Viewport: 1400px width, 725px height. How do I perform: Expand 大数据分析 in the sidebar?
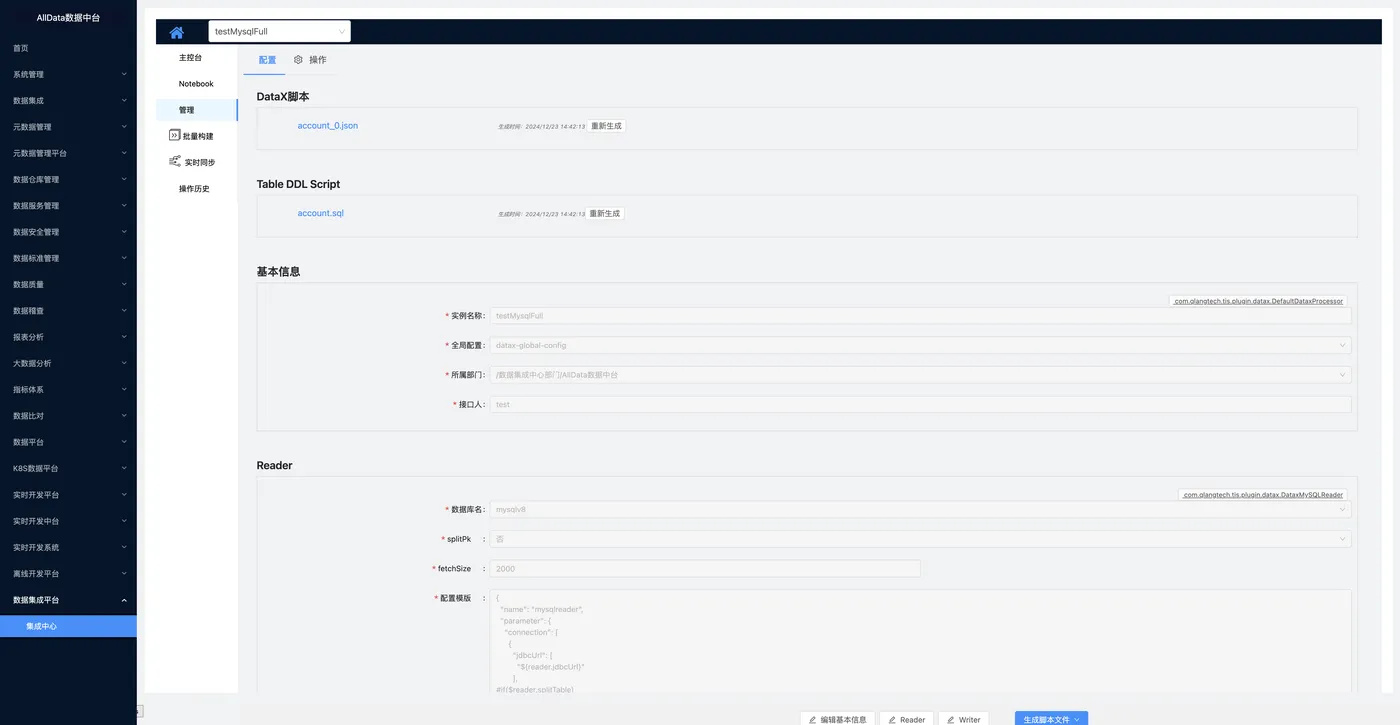[68, 363]
